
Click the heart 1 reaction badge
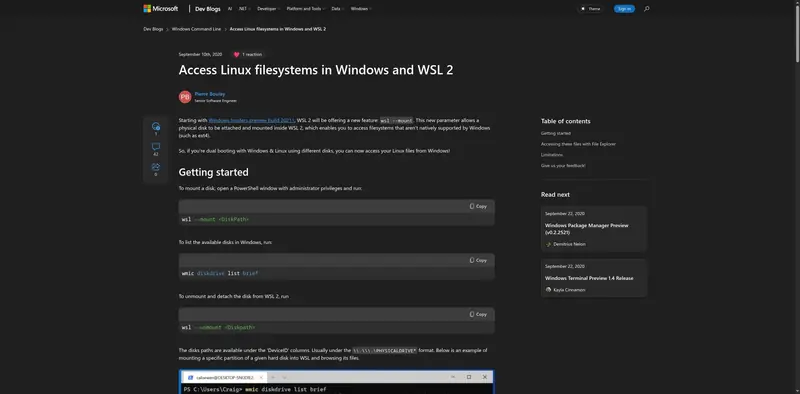[x=247, y=54]
